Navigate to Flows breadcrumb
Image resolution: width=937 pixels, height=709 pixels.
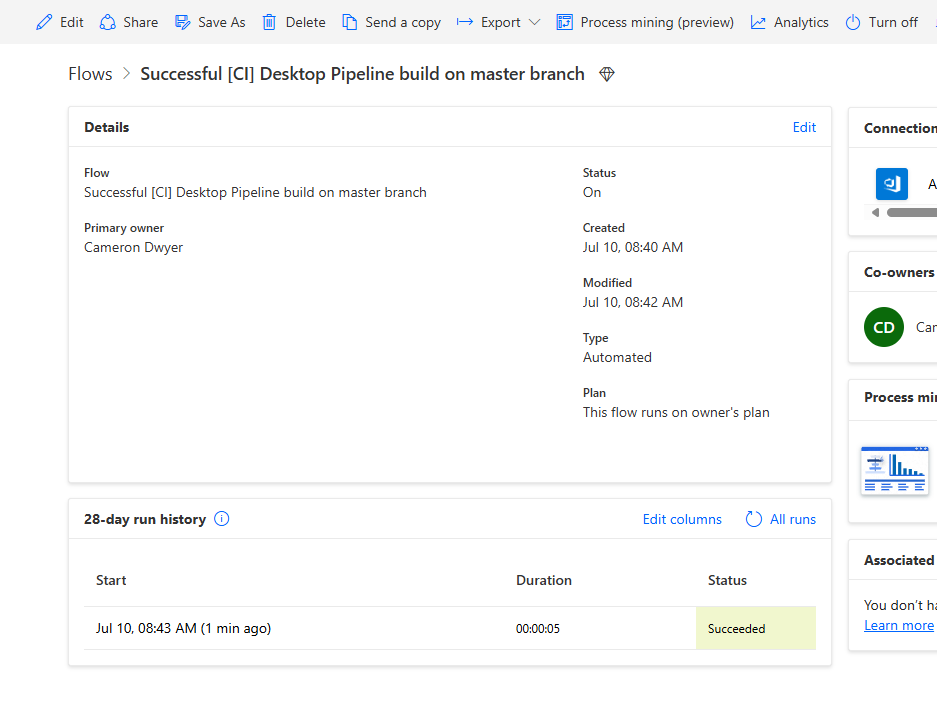point(90,74)
